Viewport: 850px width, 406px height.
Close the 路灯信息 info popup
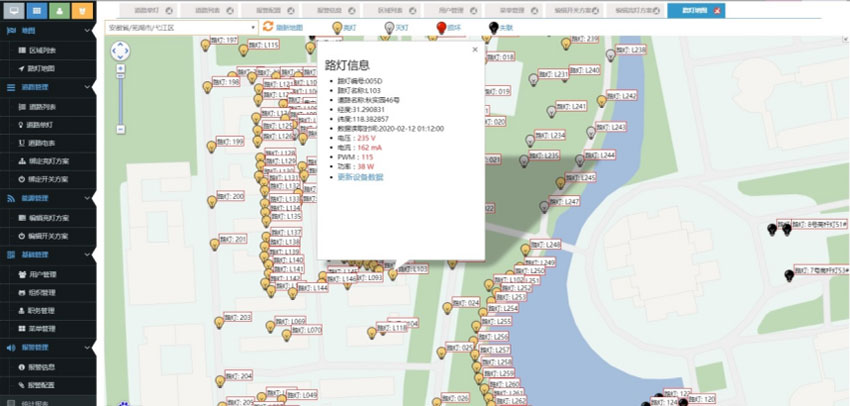point(474,48)
